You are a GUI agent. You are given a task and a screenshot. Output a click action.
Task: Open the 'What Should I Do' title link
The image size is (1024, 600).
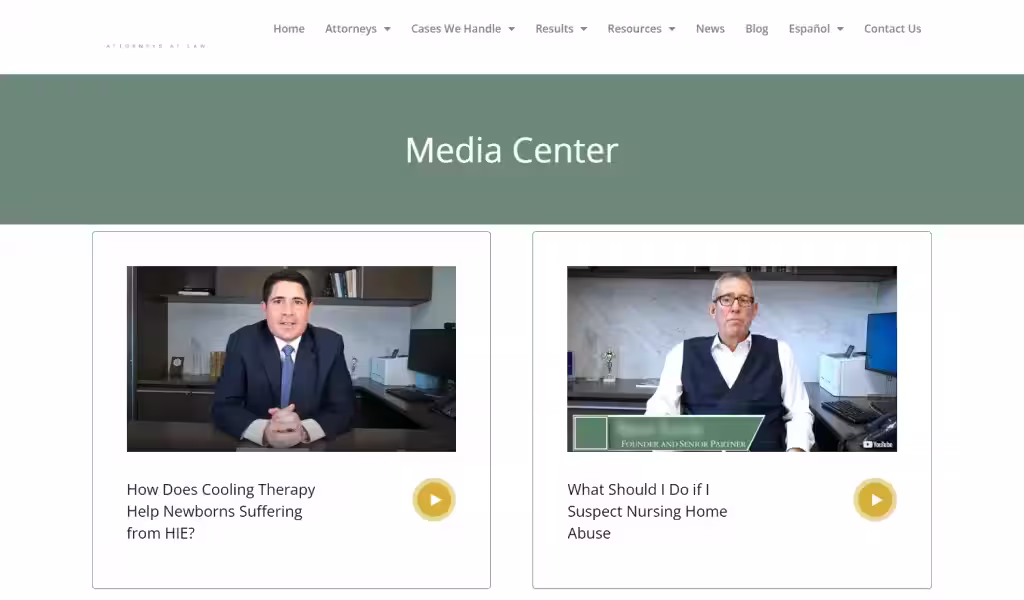(647, 511)
